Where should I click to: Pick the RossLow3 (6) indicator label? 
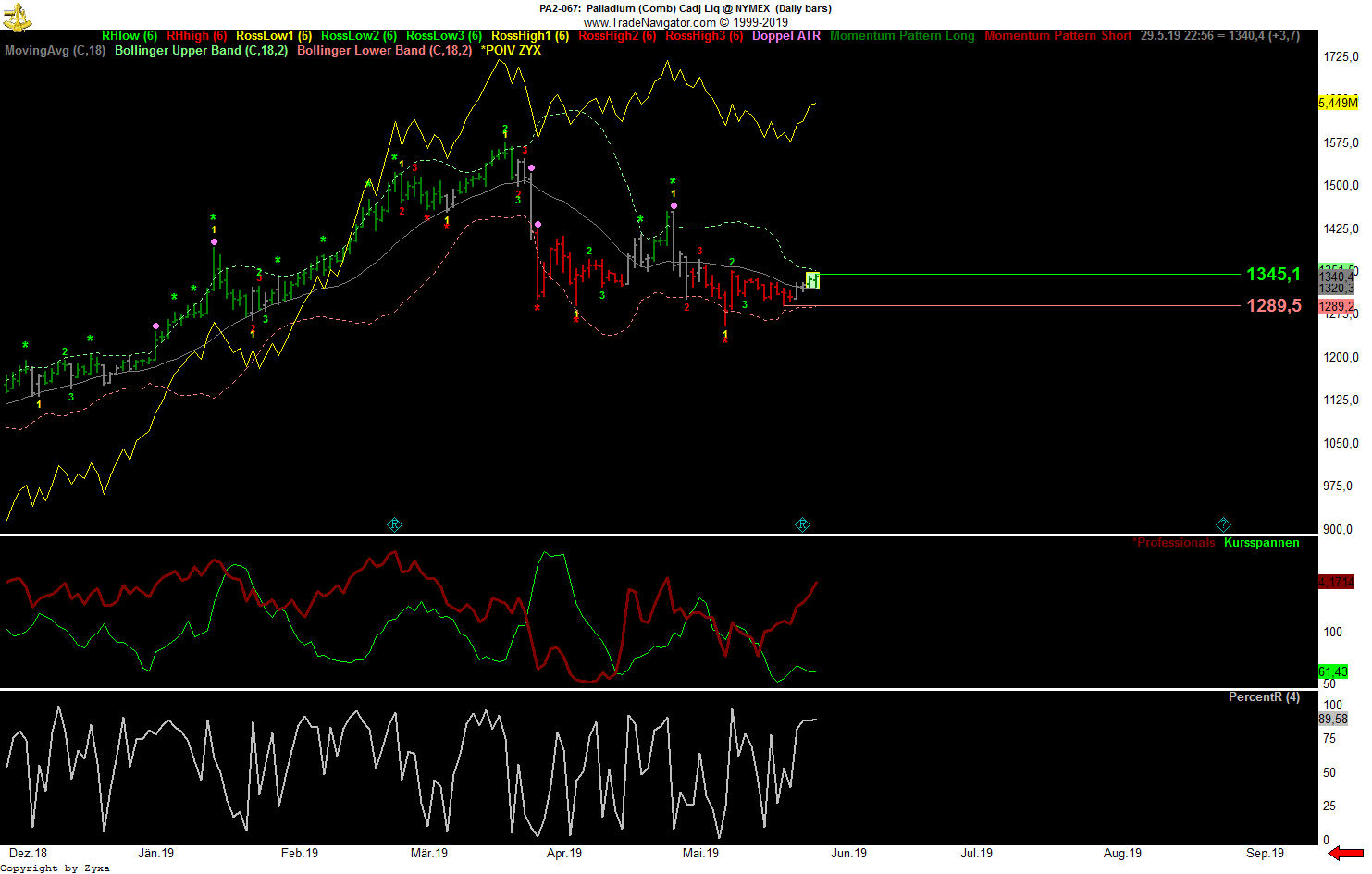tap(444, 36)
